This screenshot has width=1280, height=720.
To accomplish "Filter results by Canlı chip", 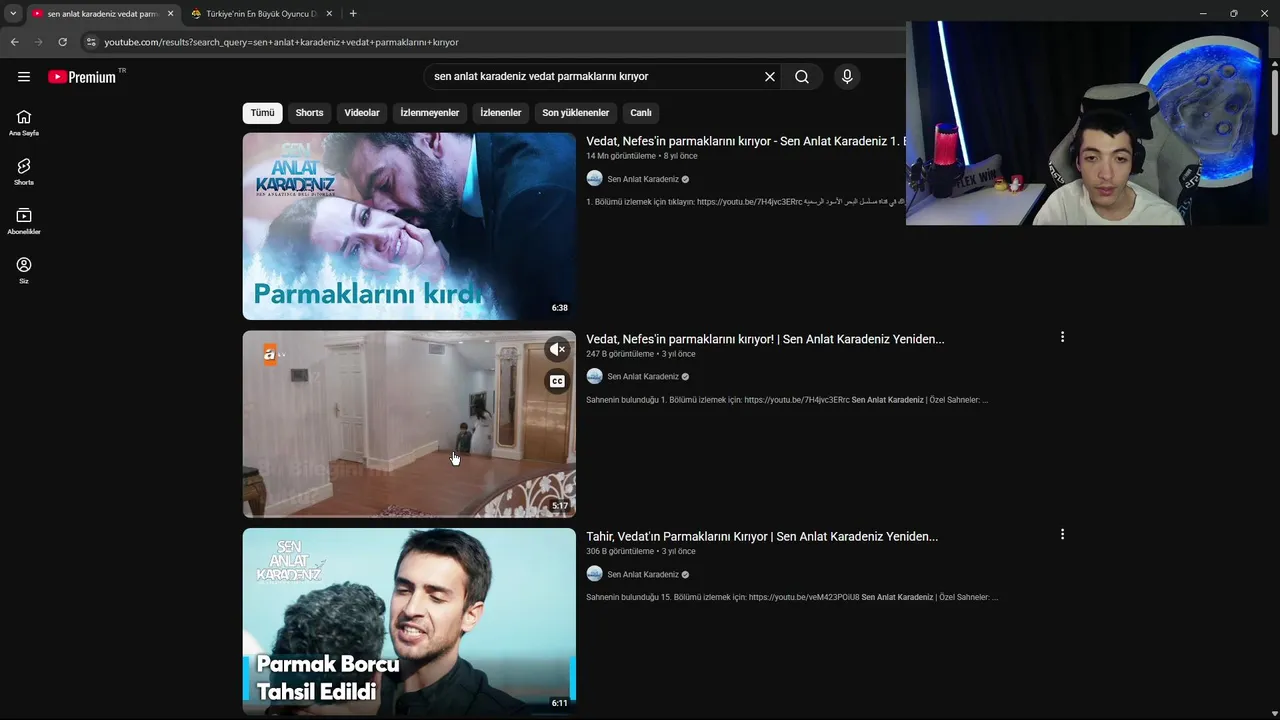I will (x=641, y=113).
